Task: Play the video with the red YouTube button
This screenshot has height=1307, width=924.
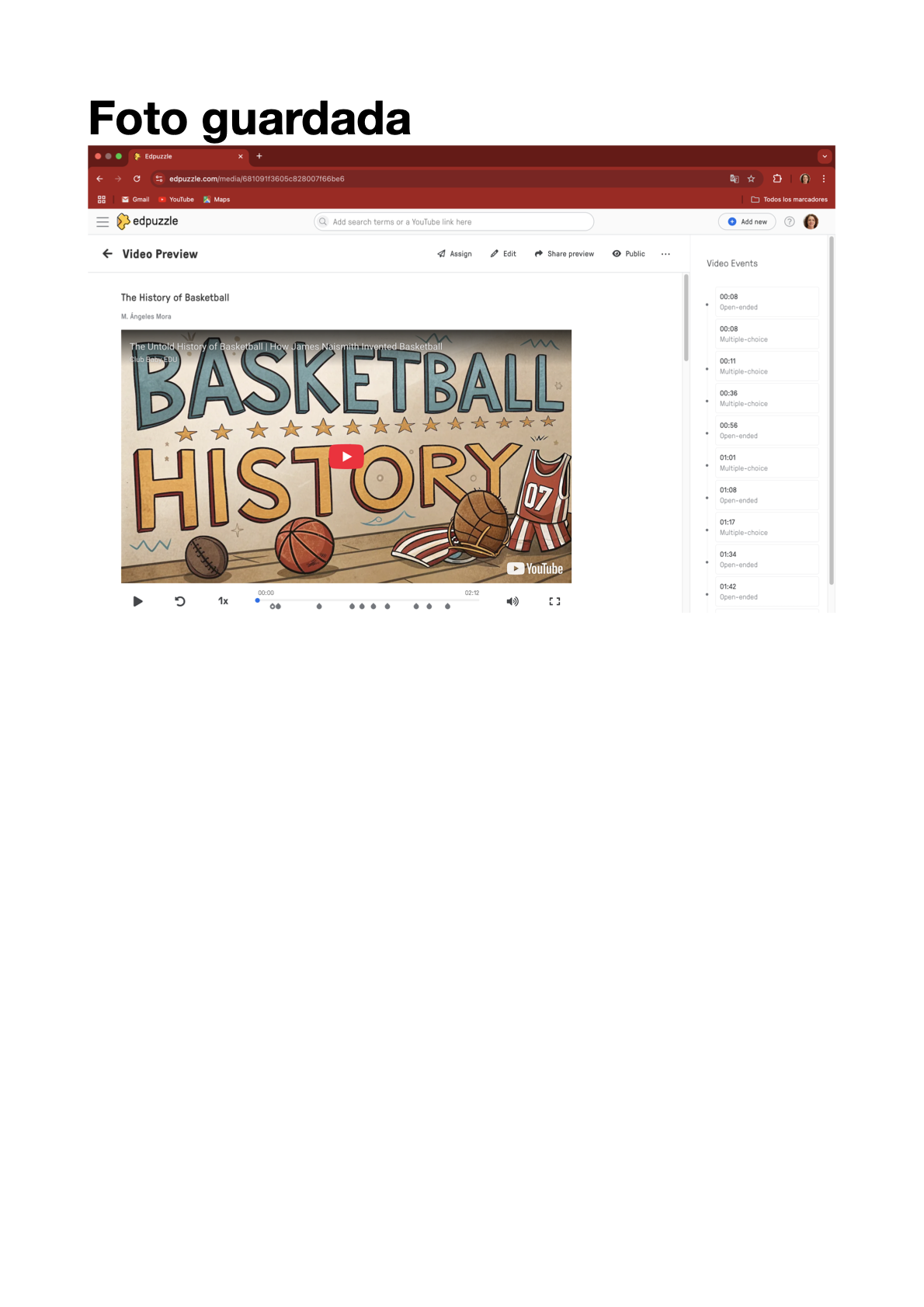Action: [346, 457]
